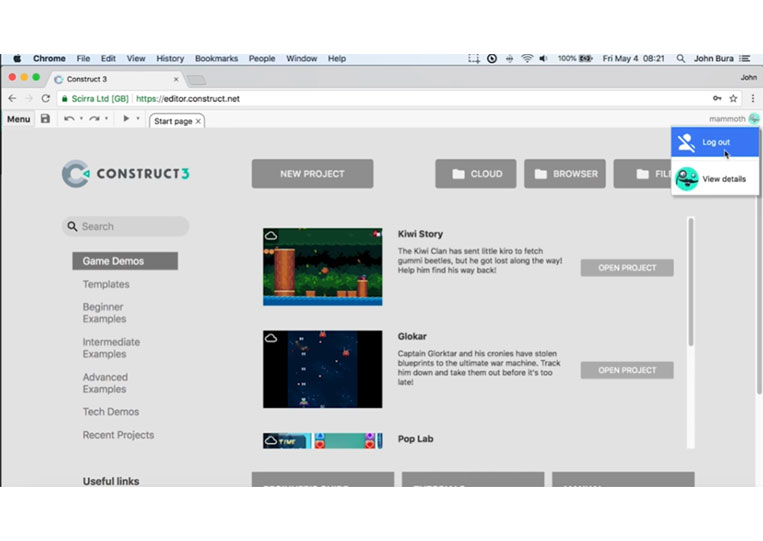
Task: Click the Save project icon
Action: (45, 119)
